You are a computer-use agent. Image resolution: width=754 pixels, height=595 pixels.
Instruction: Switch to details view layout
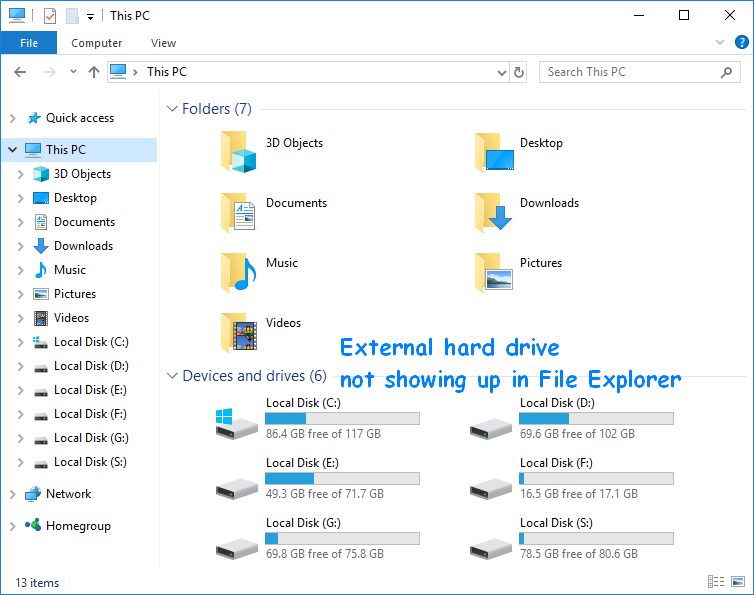pos(716,582)
